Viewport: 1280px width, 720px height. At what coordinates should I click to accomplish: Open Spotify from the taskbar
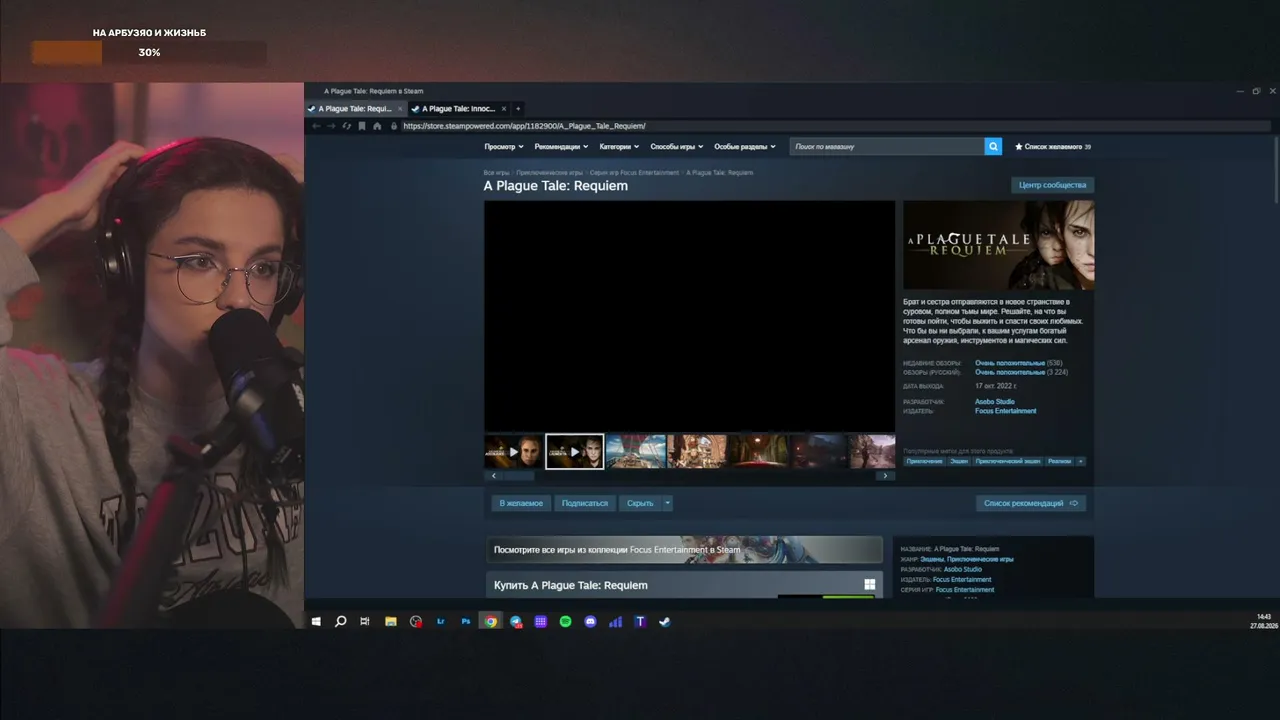tap(565, 621)
